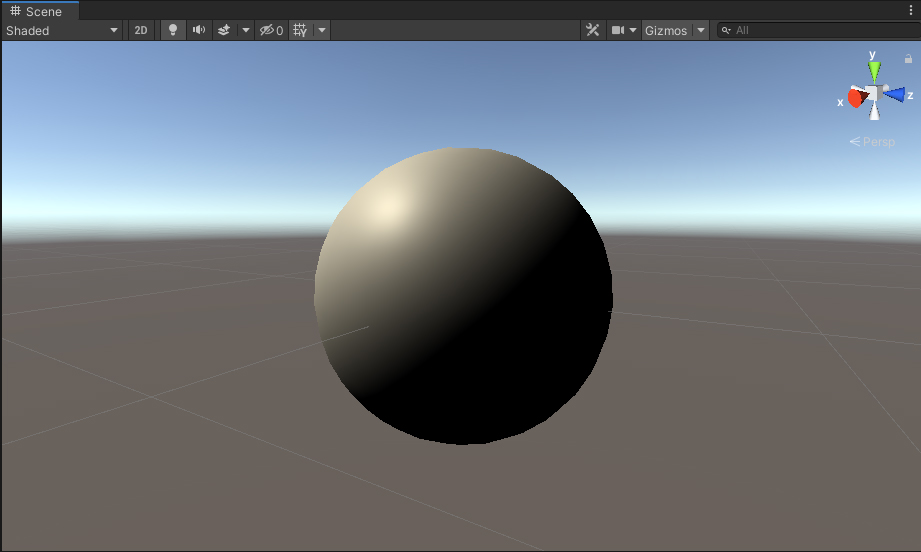The height and width of the screenshot is (552, 921).
Task: Toggle scene effects like skybox and fog
Action: pyautogui.click(x=224, y=30)
